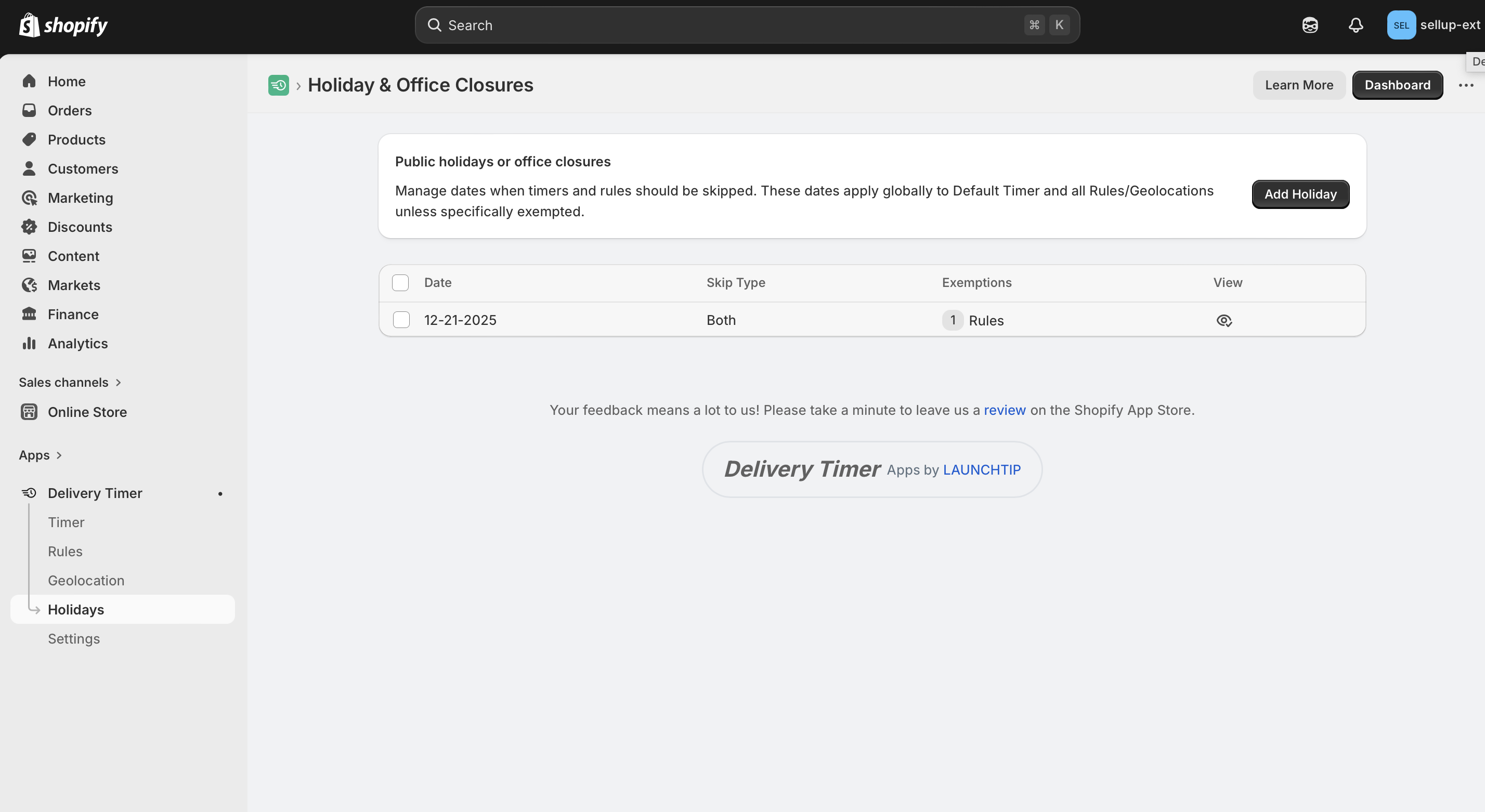Image resolution: width=1485 pixels, height=812 pixels.
Task: Click the Add Holiday button
Action: (x=1300, y=194)
